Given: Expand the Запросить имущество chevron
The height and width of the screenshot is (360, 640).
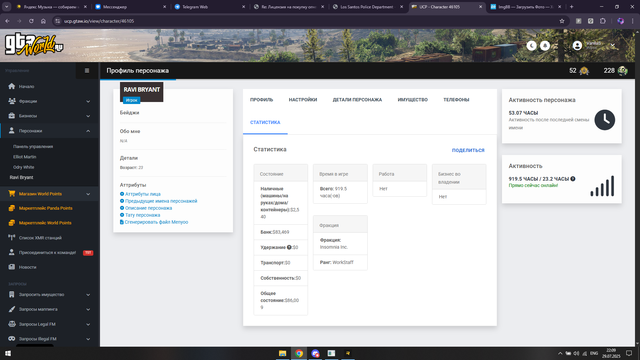Looking at the screenshot, I should click(x=88, y=295).
